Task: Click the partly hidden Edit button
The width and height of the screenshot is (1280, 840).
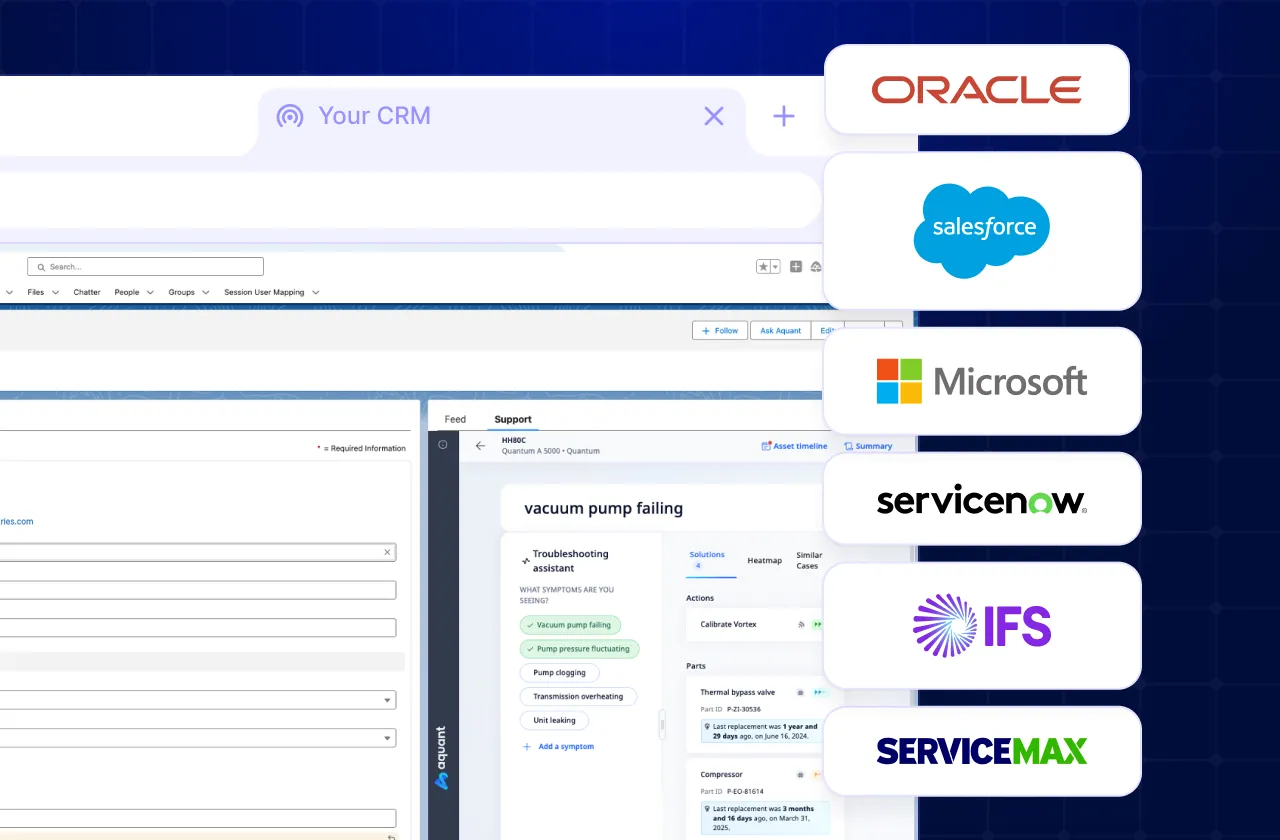Action: tap(828, 330)
